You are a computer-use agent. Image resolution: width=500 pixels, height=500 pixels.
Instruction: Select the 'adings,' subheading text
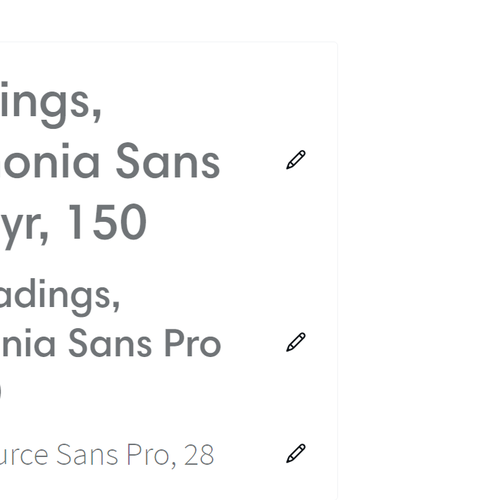[x=60, y=297]
